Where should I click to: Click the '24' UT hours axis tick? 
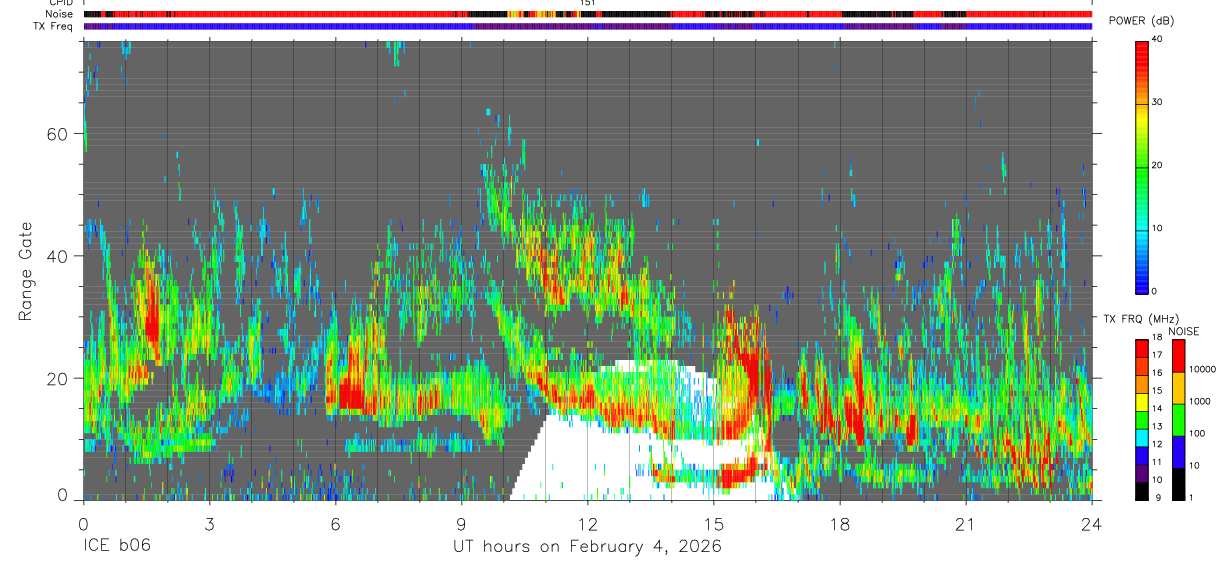pyautogui.click(x=1092, y=523)
